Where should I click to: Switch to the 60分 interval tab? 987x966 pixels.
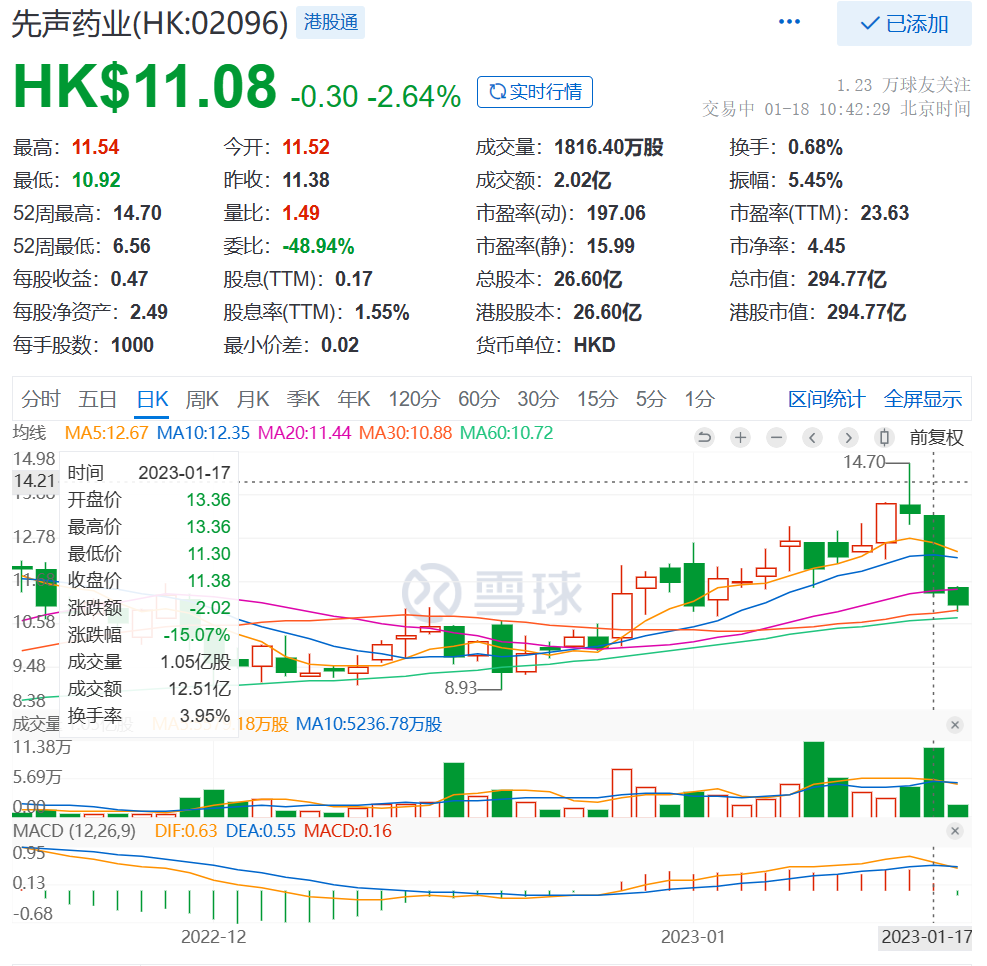[478, 399]
